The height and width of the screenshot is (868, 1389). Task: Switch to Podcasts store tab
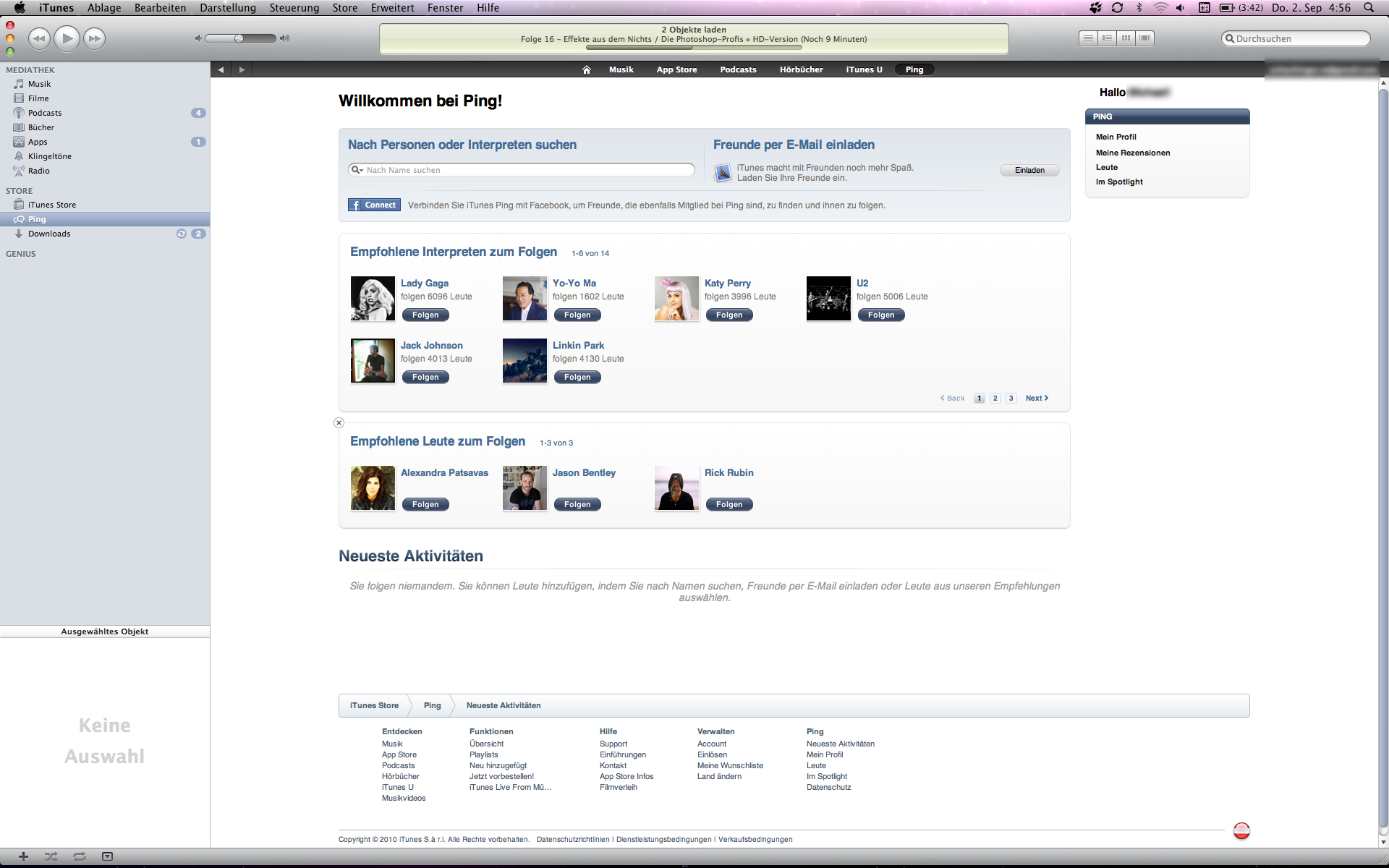point(738,69)
